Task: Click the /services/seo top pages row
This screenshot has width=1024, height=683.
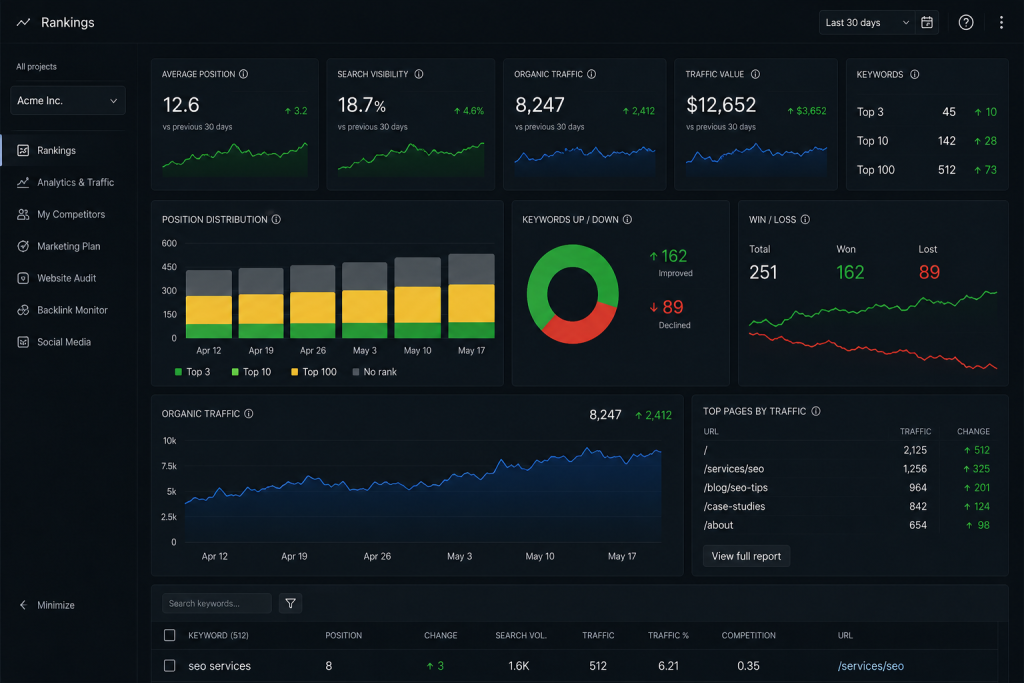Action: [846, 469]
